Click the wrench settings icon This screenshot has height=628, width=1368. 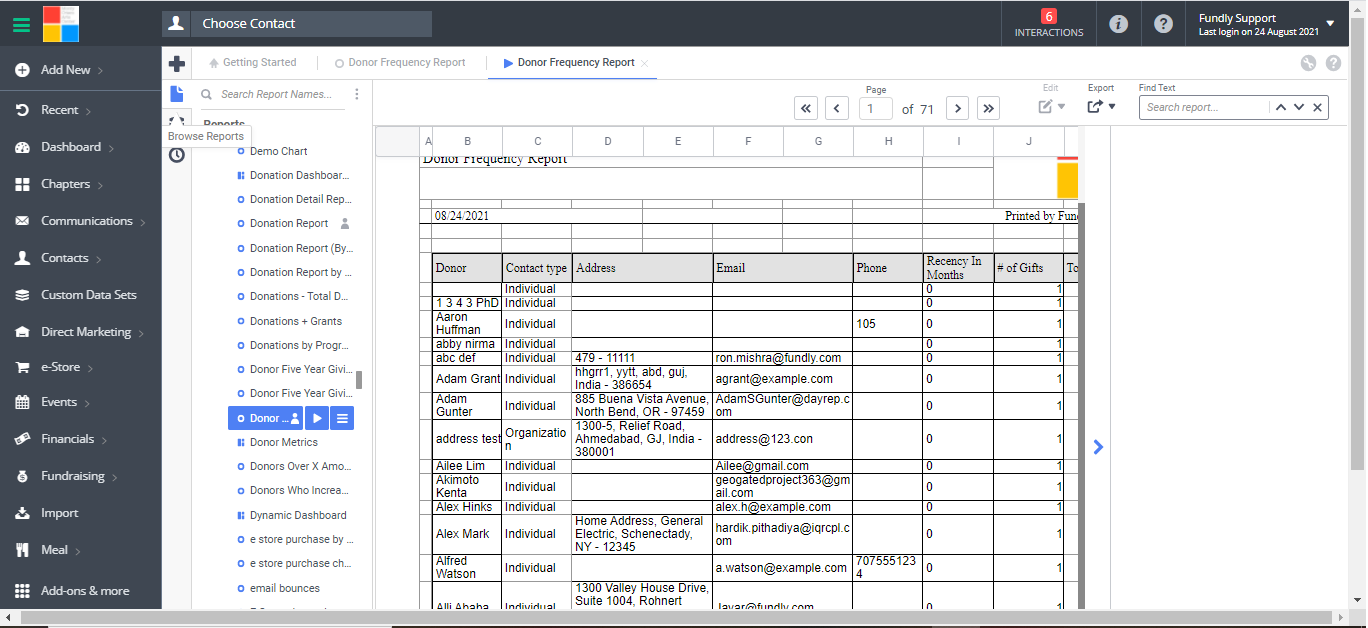[x=1308, y=63]
